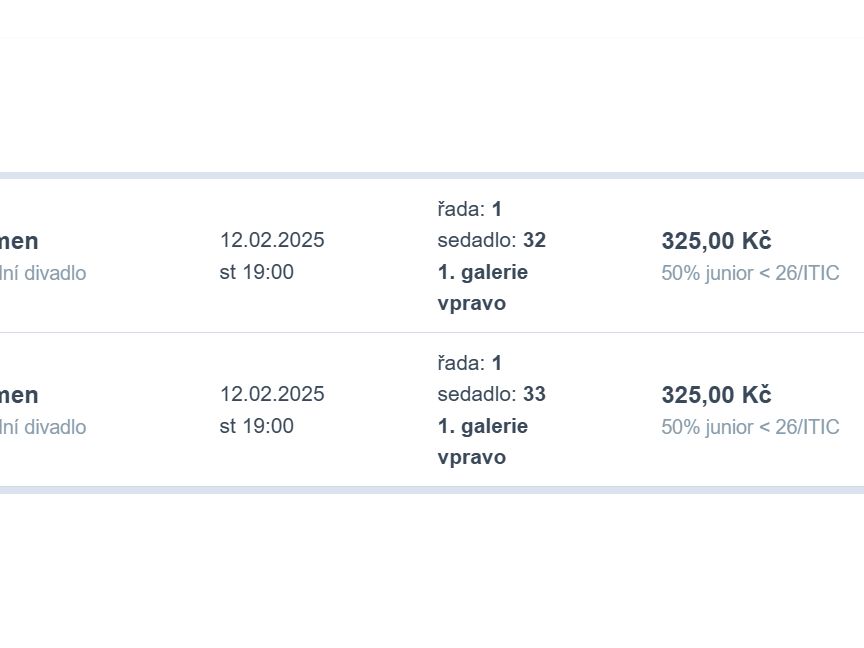Click seat number 32 in first row

click(x=534, y=240)
